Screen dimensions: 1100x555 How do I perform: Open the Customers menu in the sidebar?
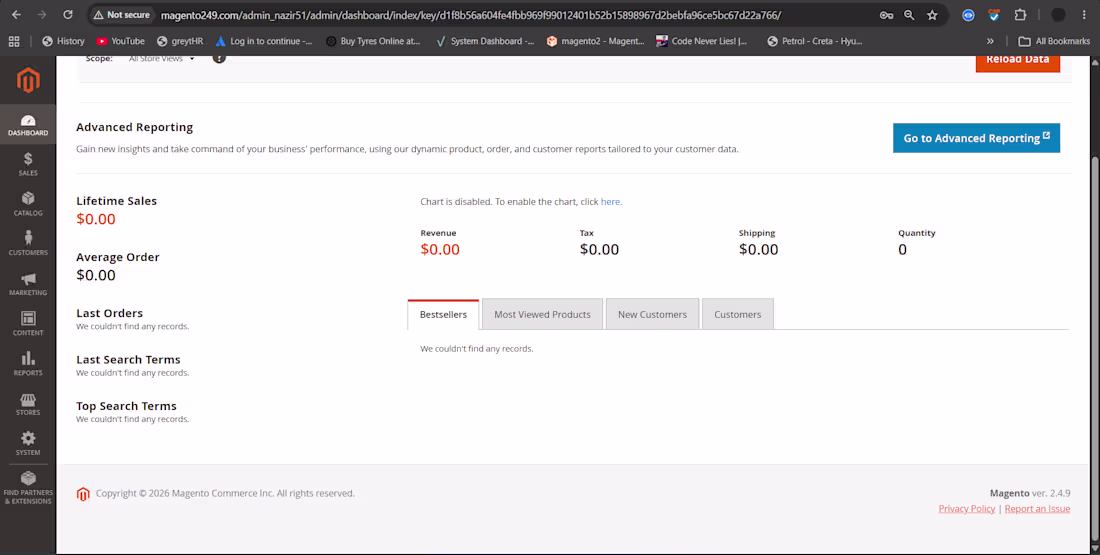coord(28,244)
